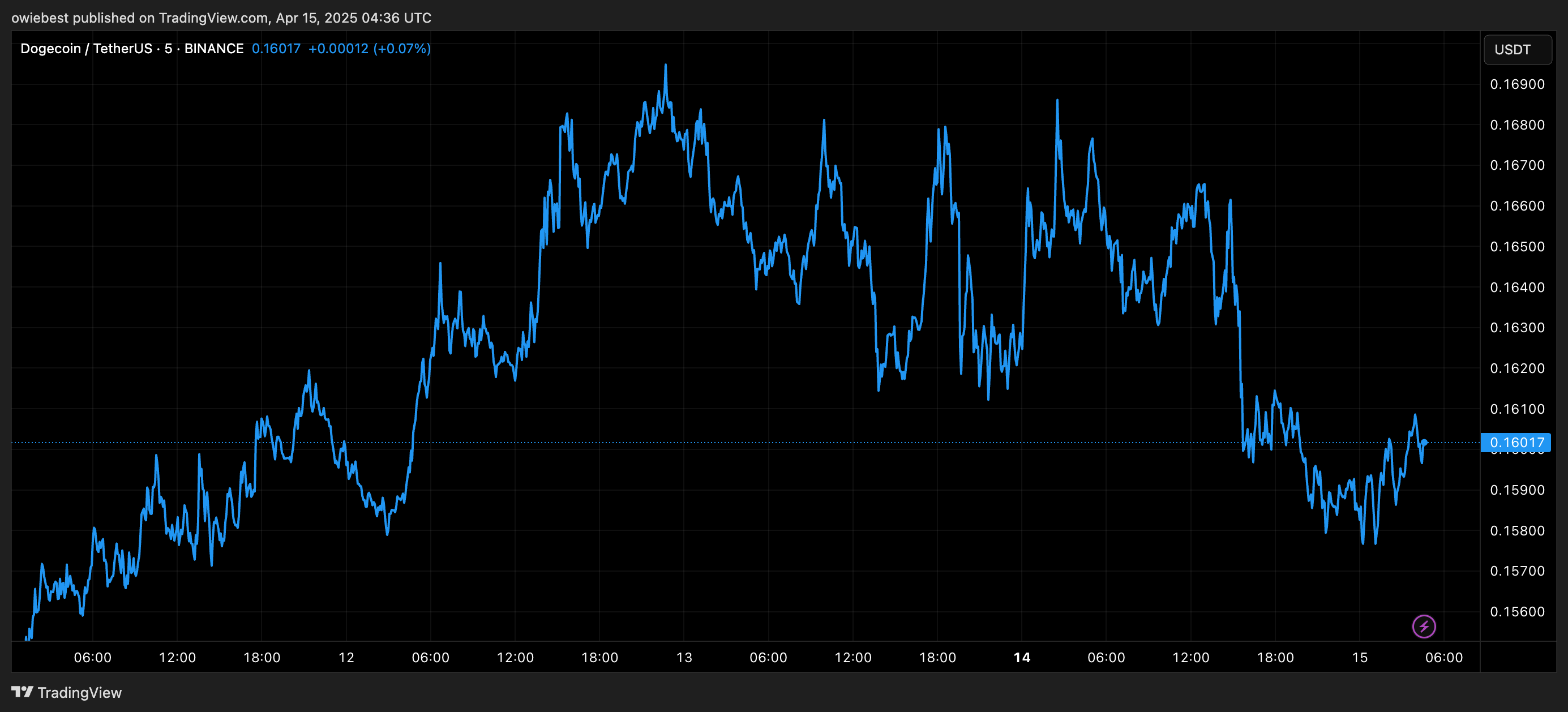Click the 0.16500 price scale label
The width and height of the screenshot is (1568, 712).
point(1517,246)
